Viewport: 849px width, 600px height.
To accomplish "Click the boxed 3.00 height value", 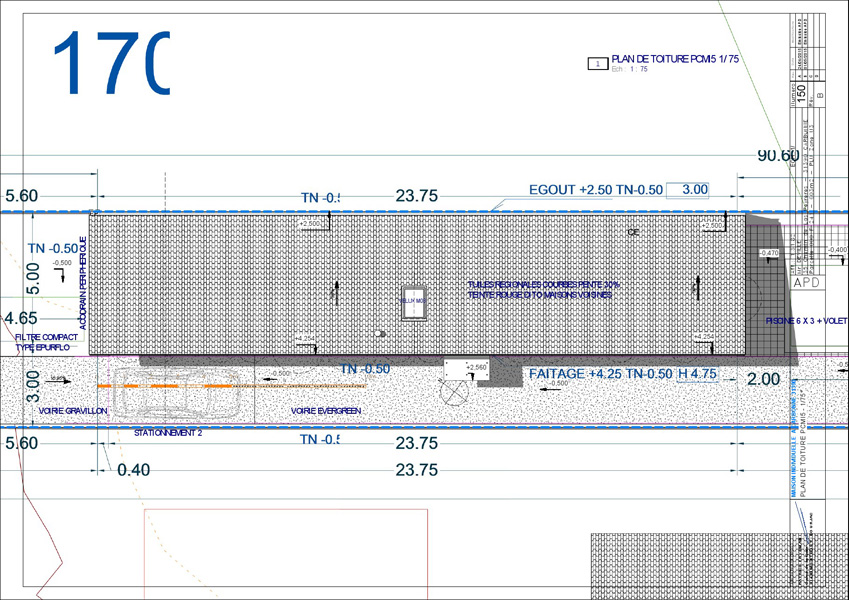I will click(694, 189).
